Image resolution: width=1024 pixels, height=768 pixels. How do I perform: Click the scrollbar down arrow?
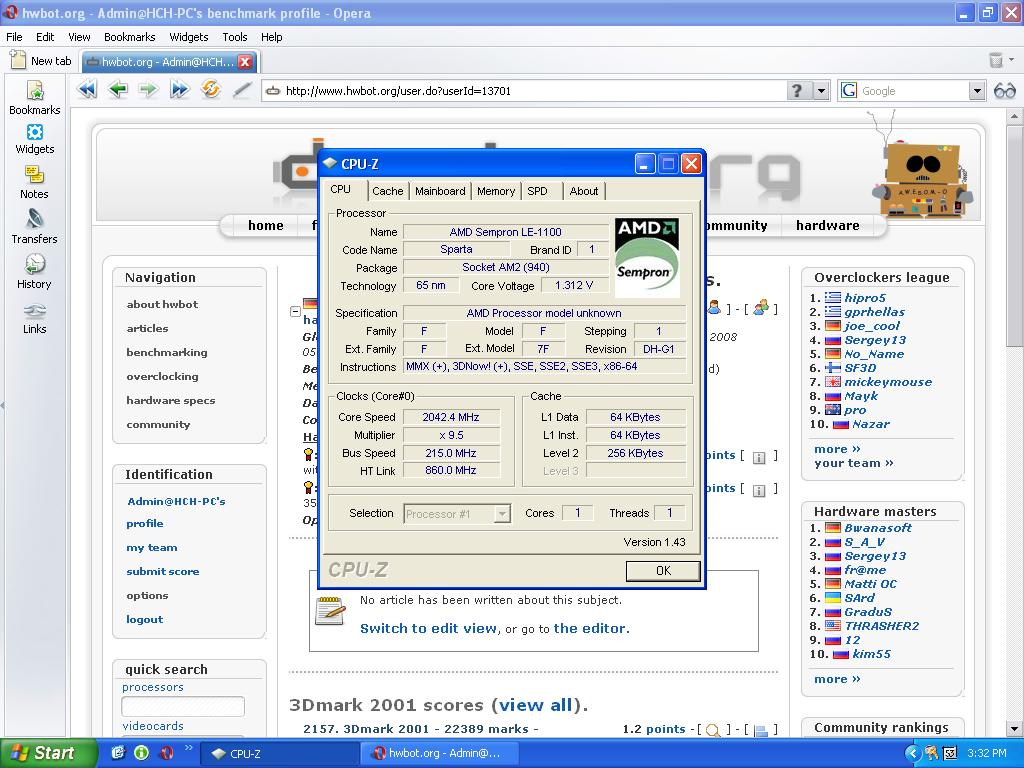pos(1014,729)
